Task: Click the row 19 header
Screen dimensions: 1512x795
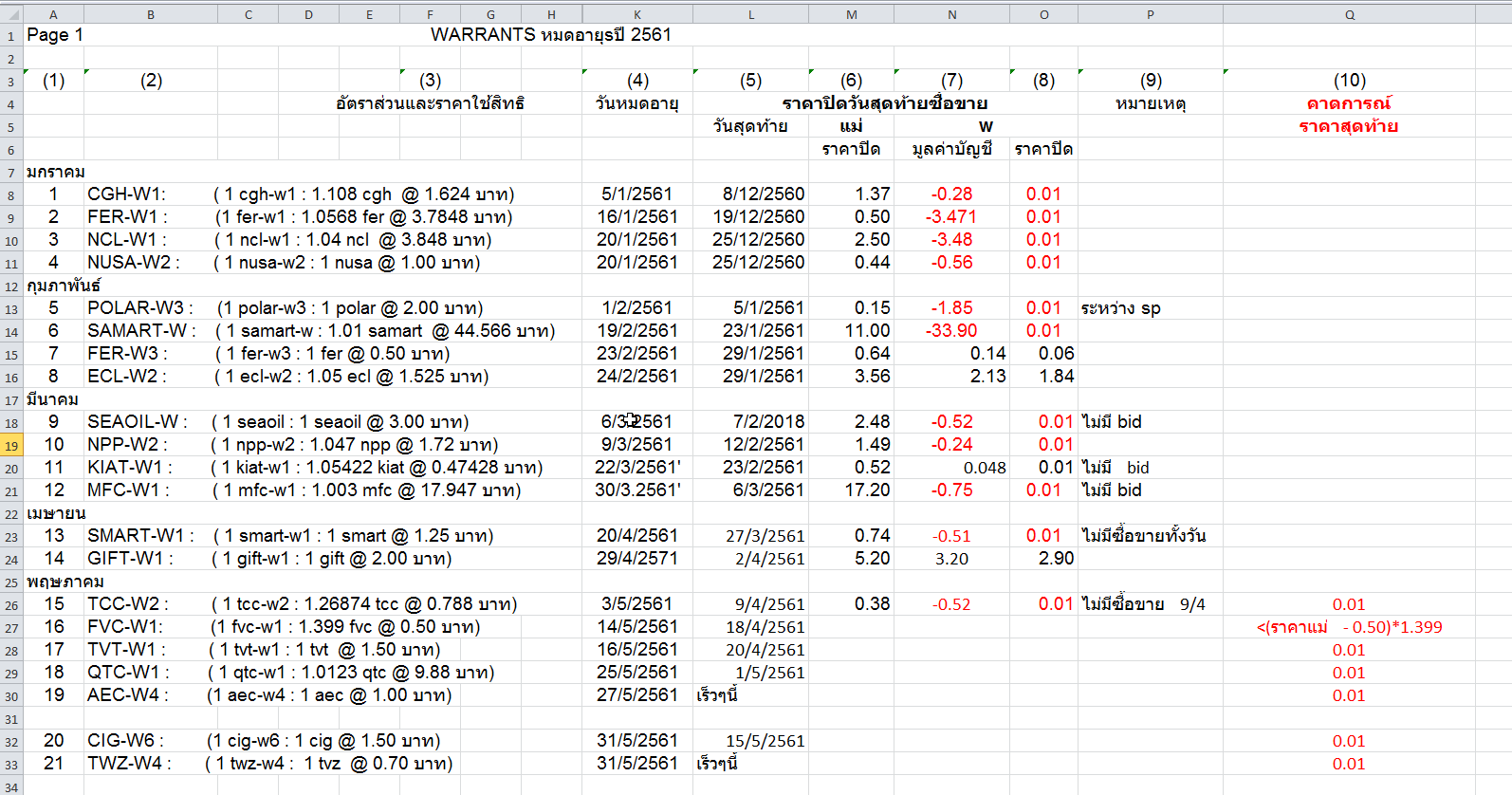Action: pos(11,446)
